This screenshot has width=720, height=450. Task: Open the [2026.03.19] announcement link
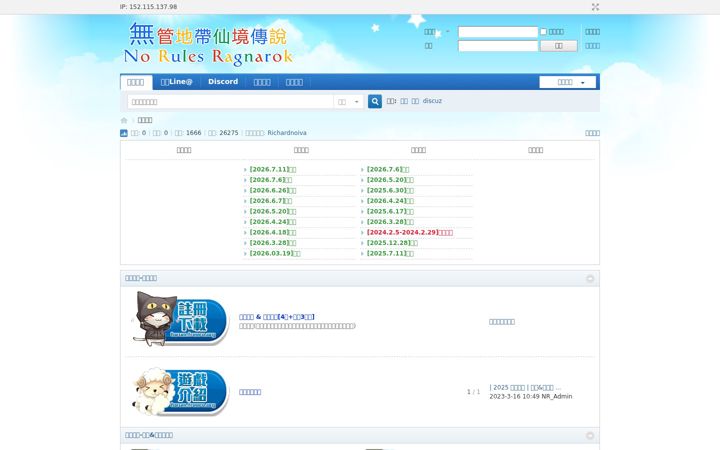275,253
